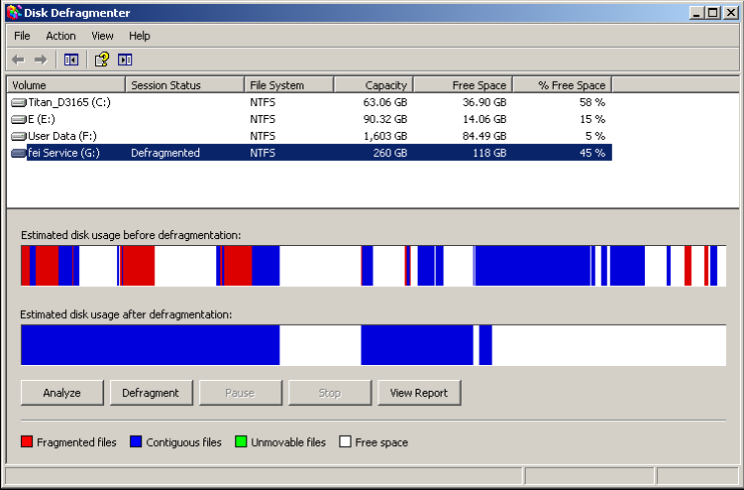Click the Disk Defragmenter window title text

click(x=77, y=13)
